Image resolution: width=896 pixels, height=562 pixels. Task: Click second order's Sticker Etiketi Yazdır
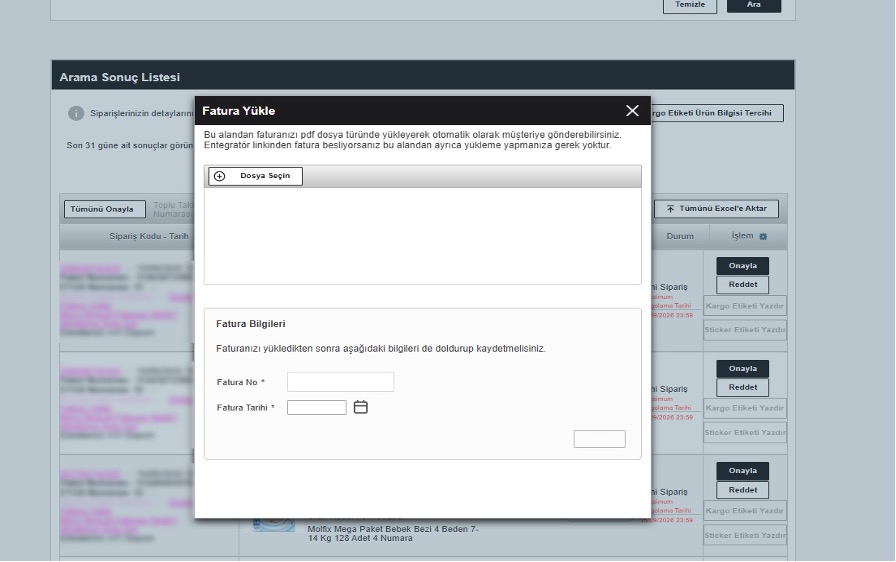745,433
